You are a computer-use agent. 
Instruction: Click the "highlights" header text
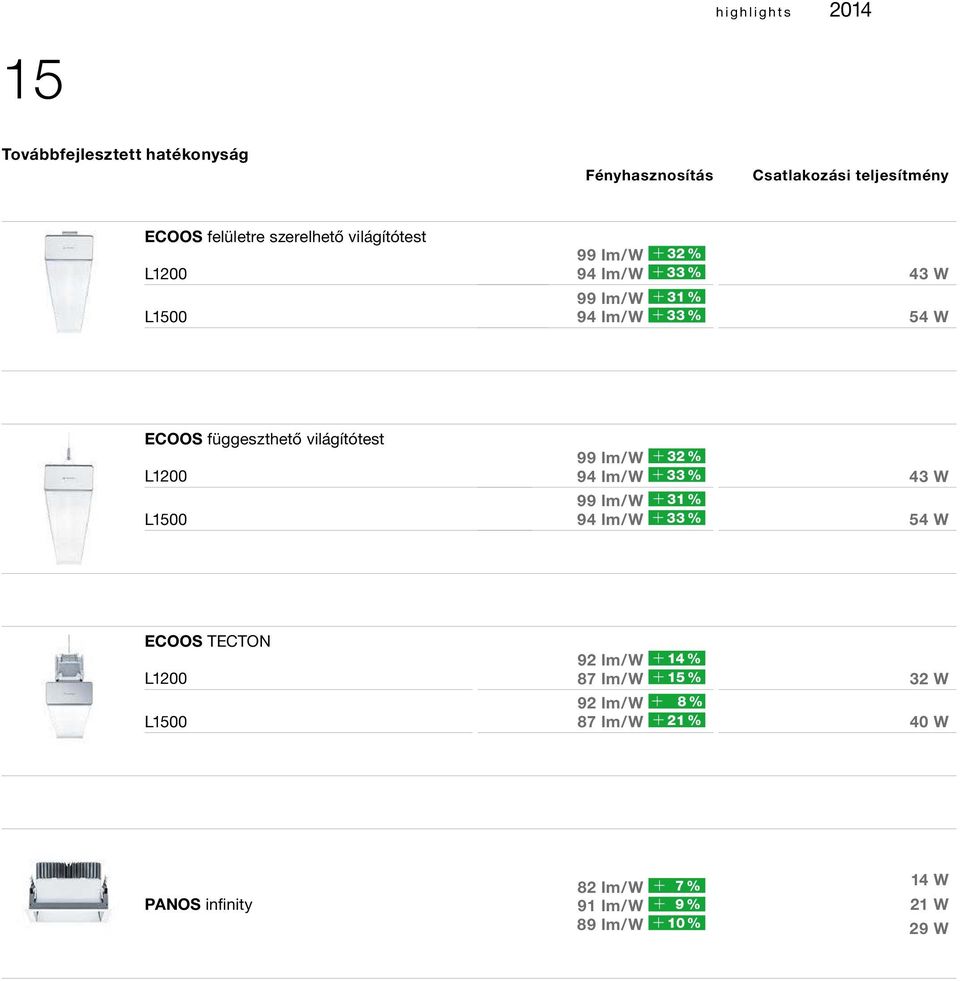coord(753,13)
